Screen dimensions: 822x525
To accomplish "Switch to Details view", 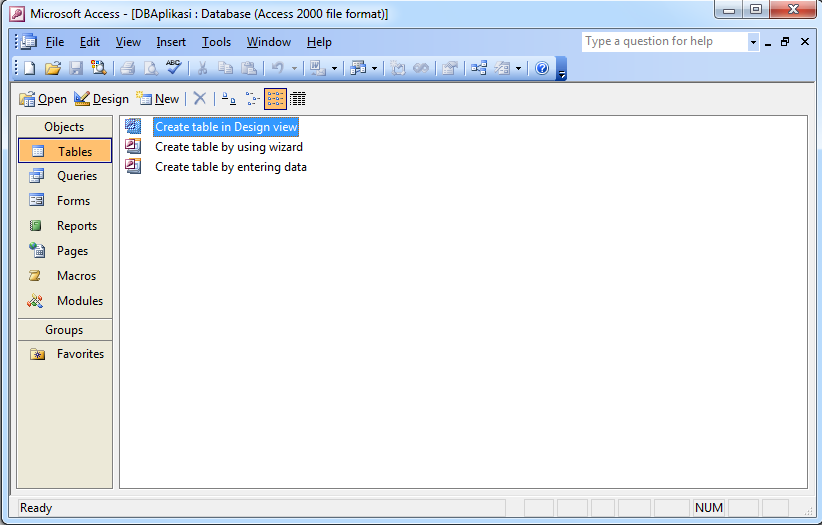I will 298,99.
